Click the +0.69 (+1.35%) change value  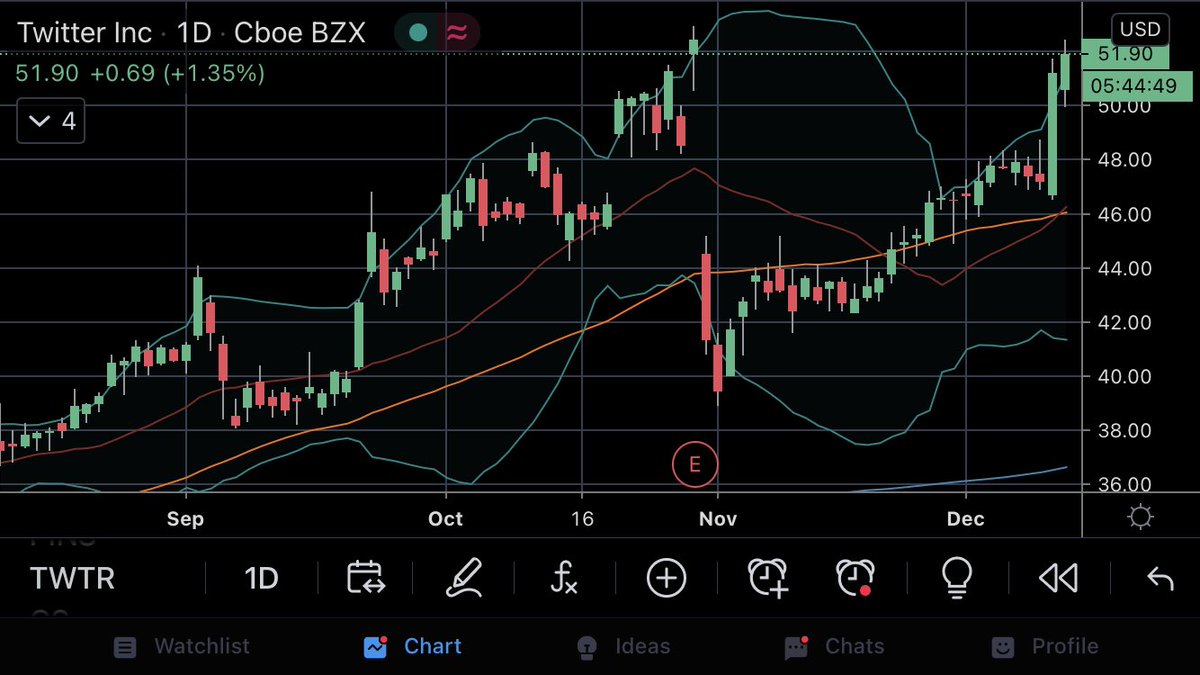177,73
